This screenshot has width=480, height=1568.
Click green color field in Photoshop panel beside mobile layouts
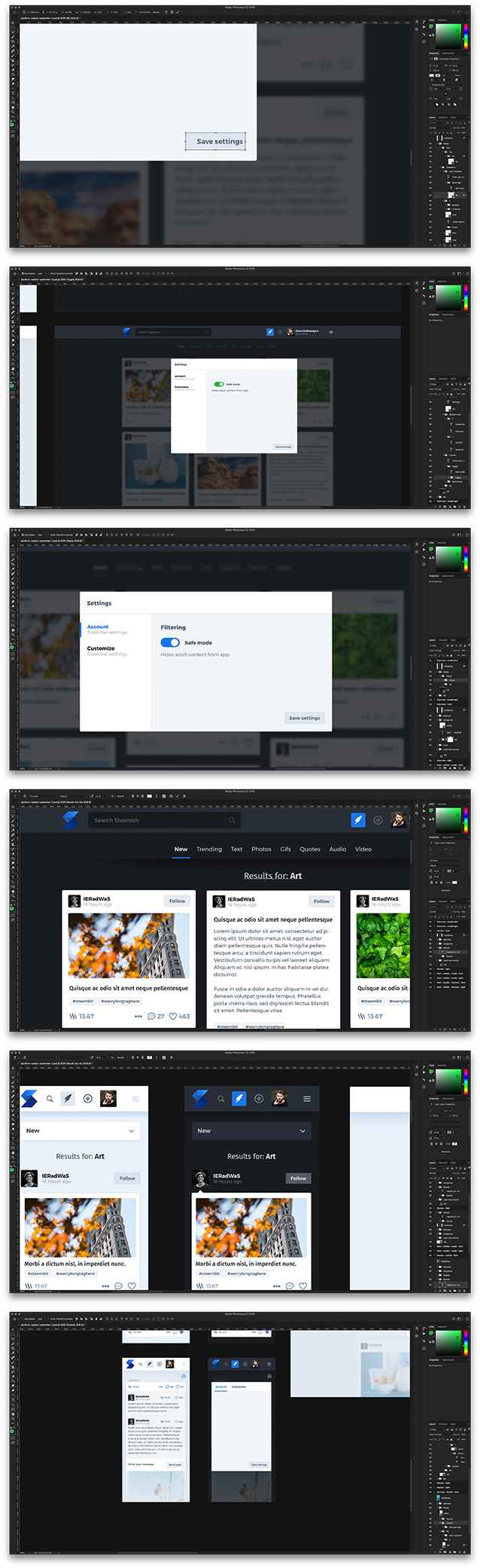coord(449,1083)
